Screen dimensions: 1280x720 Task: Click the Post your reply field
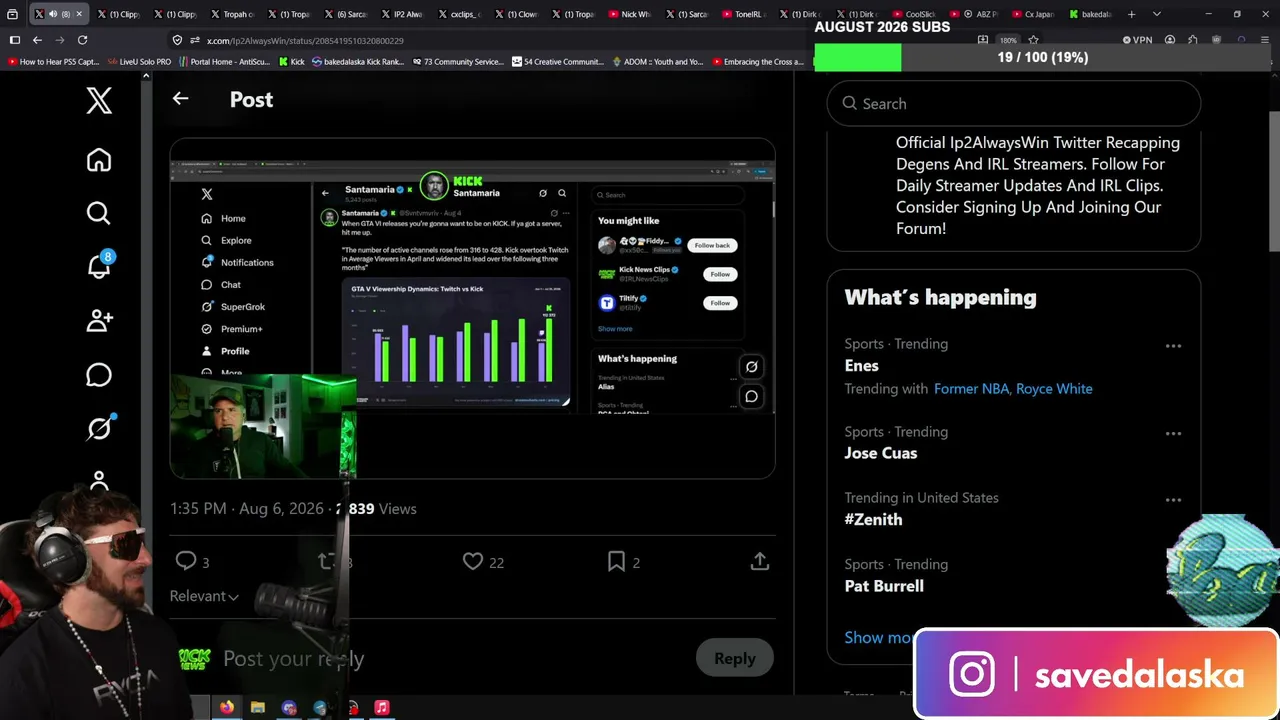pos(293,658)
